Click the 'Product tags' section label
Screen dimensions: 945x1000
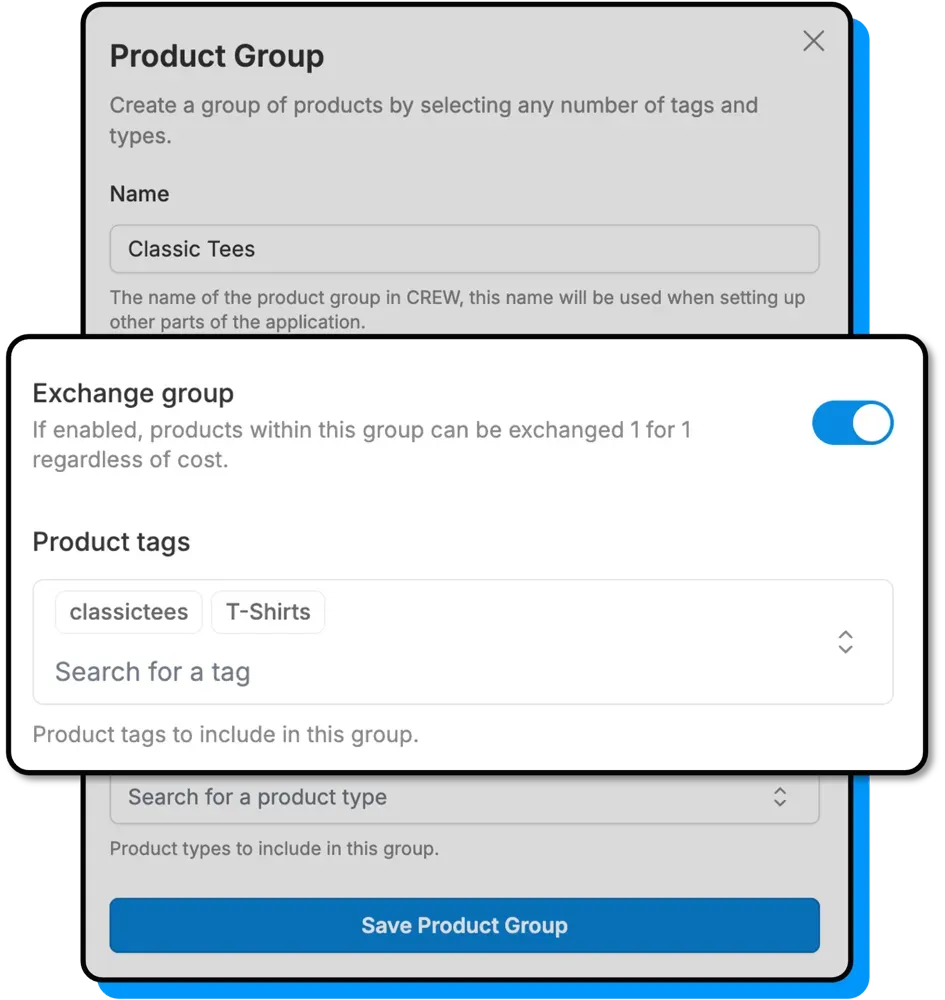pos(111,542)
